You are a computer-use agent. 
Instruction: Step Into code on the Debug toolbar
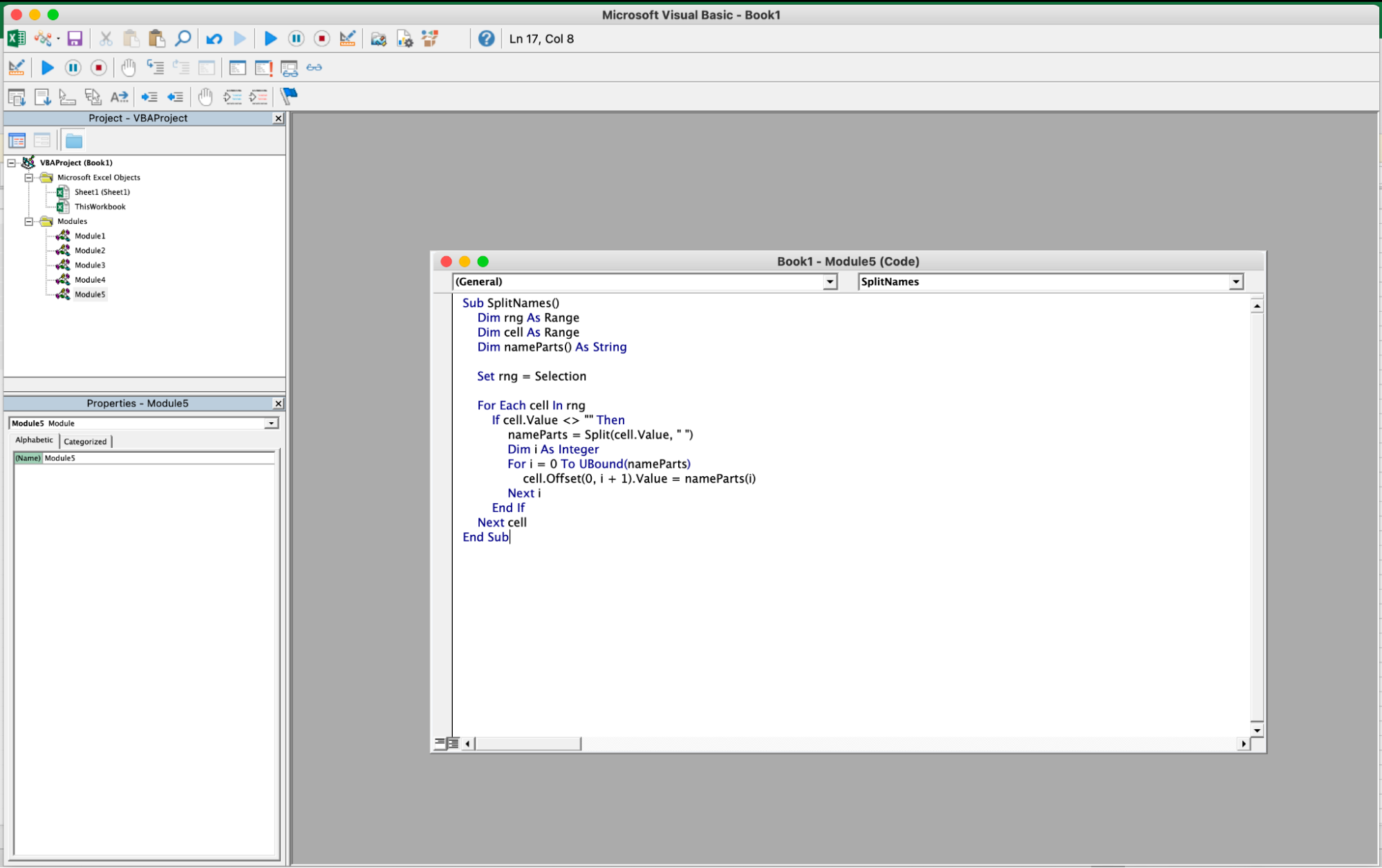click(x=156, y=68)
